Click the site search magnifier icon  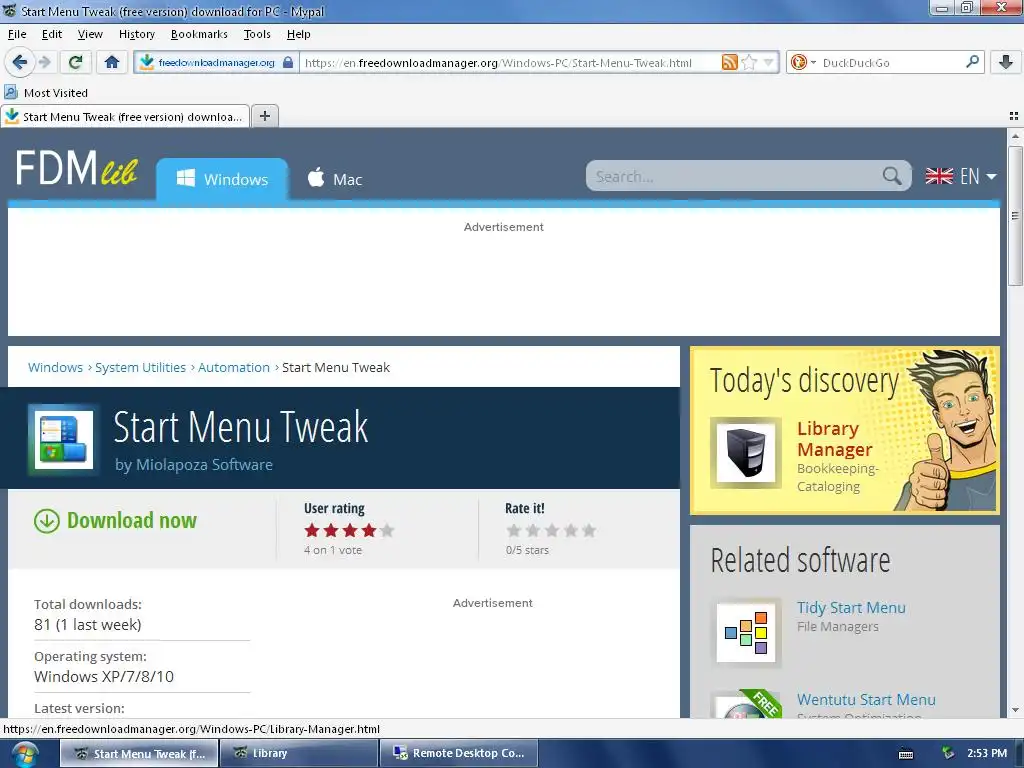(x=892, y=176)
